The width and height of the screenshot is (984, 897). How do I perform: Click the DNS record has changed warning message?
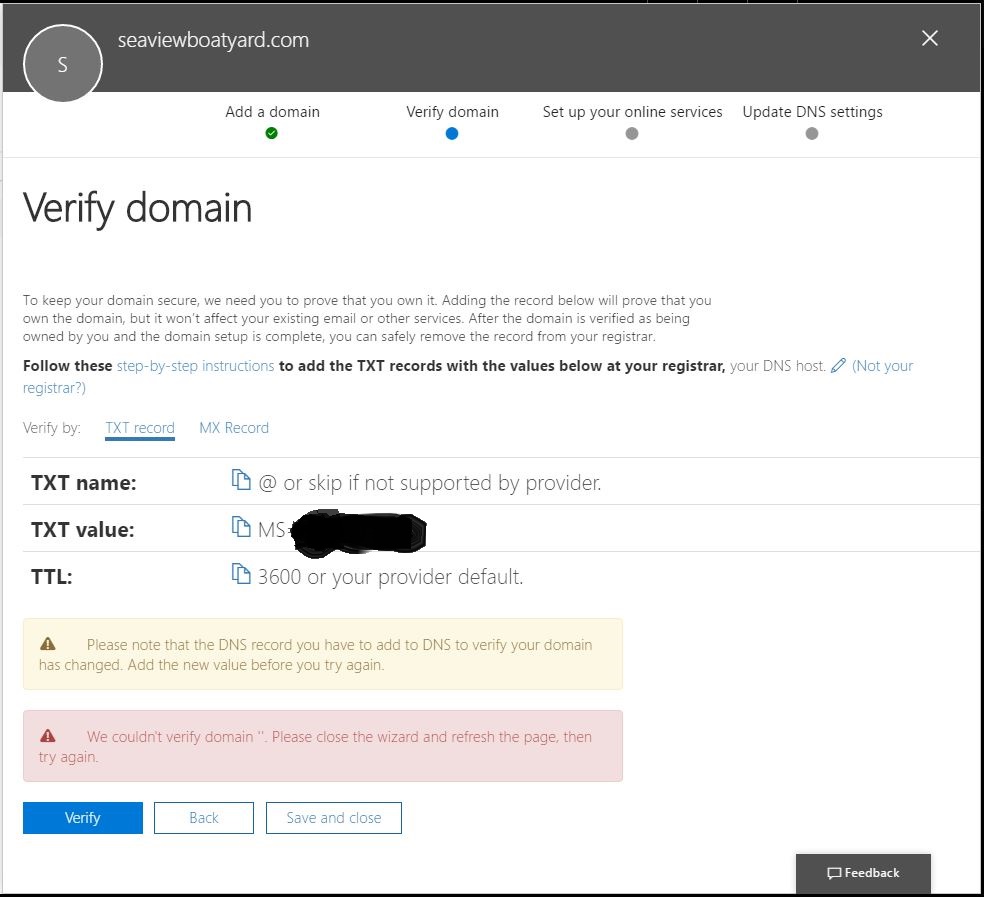pyautogui.click(x=323, y=654)
